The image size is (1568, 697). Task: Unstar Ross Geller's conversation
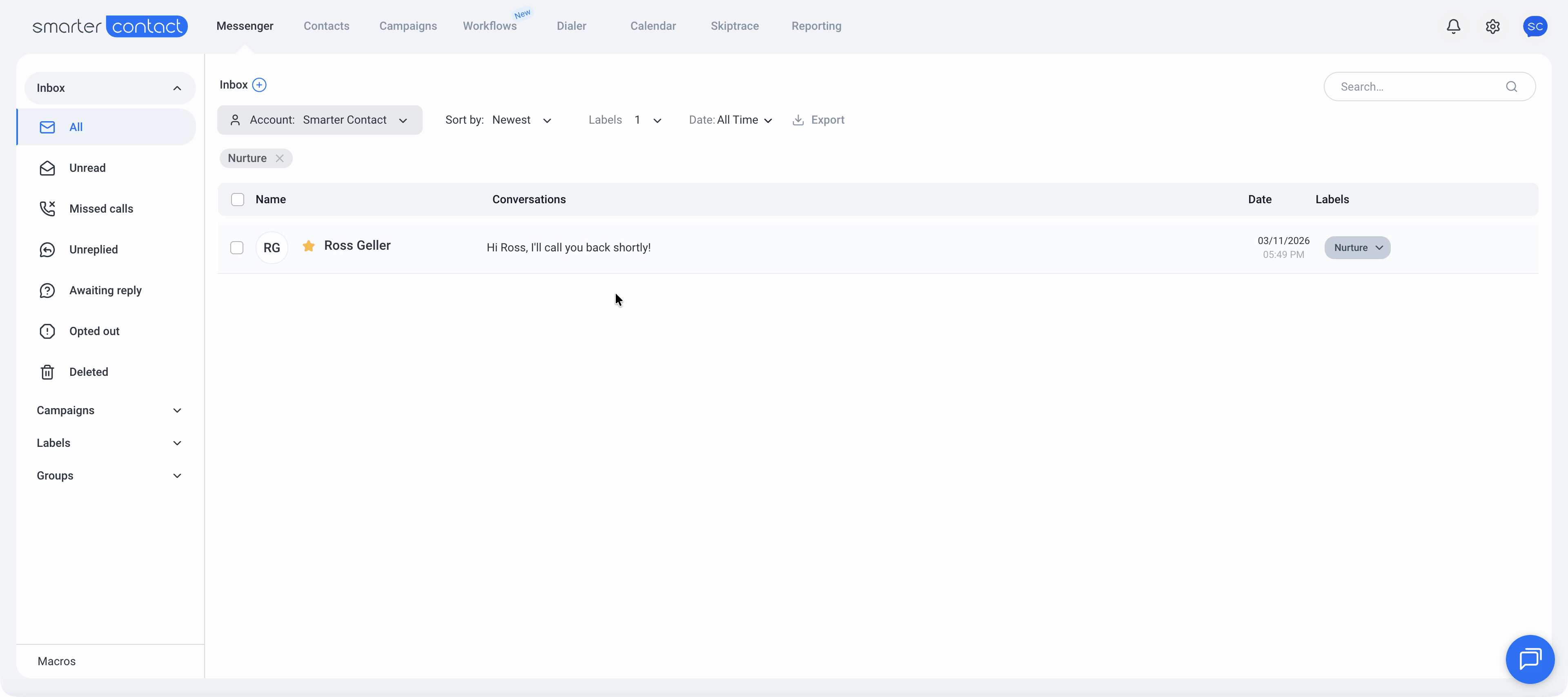309,246
